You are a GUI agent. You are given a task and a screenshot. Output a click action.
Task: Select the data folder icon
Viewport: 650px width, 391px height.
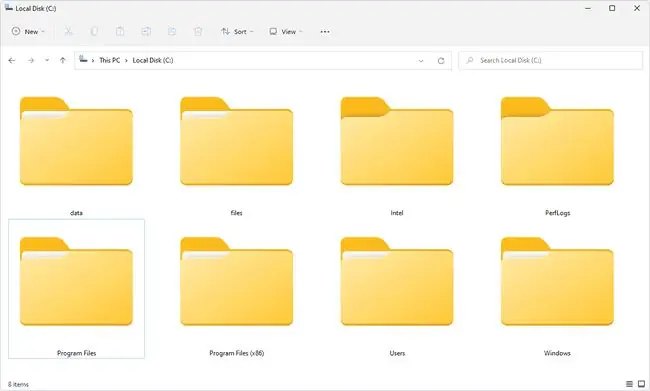[76, 141]
